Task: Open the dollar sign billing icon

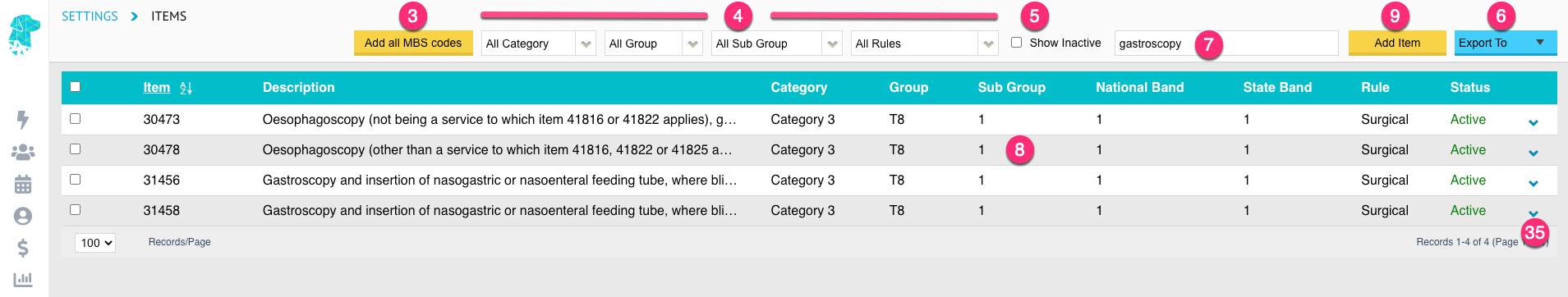Action: 23,248
